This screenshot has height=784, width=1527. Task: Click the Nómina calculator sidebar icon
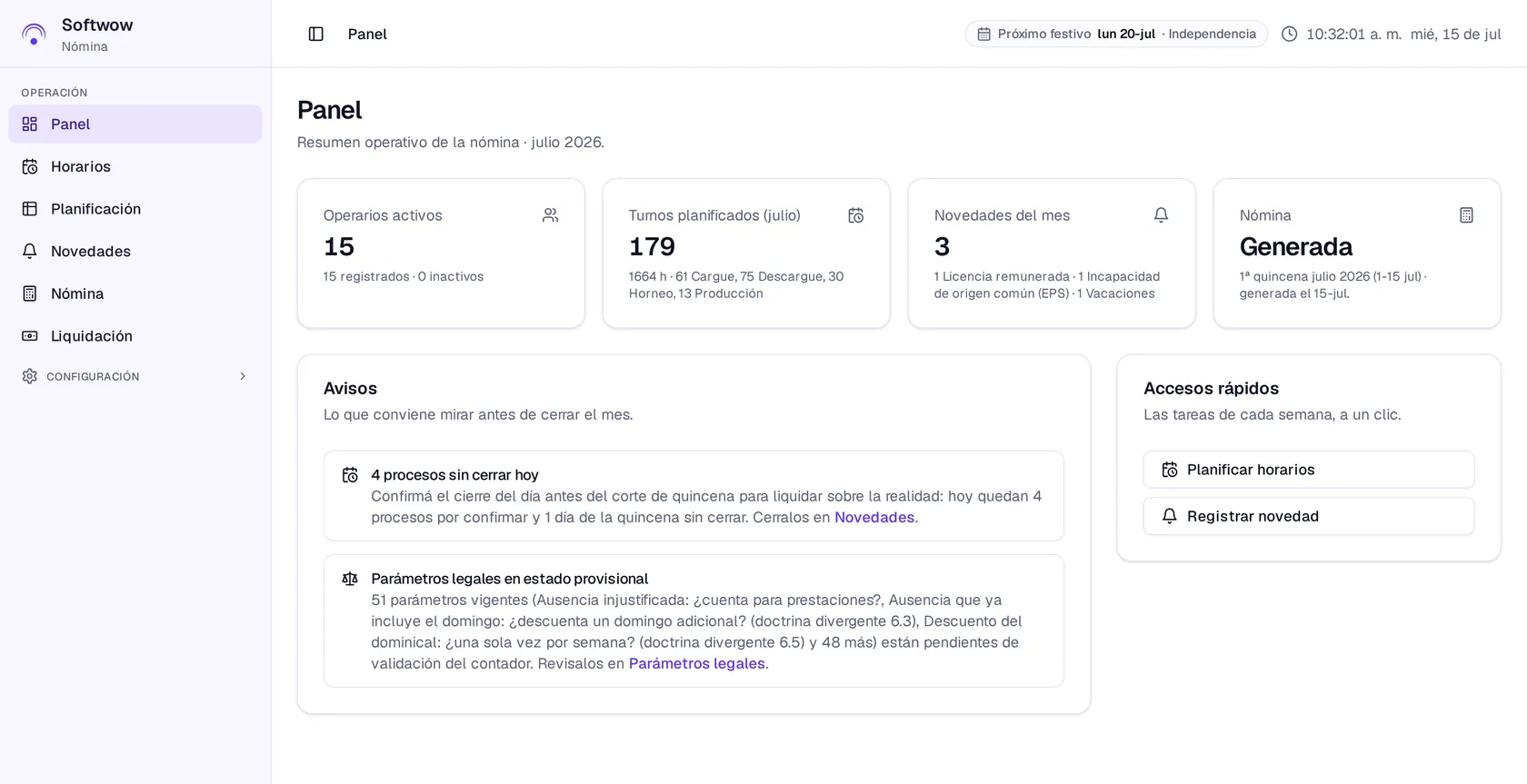point(30,293)
